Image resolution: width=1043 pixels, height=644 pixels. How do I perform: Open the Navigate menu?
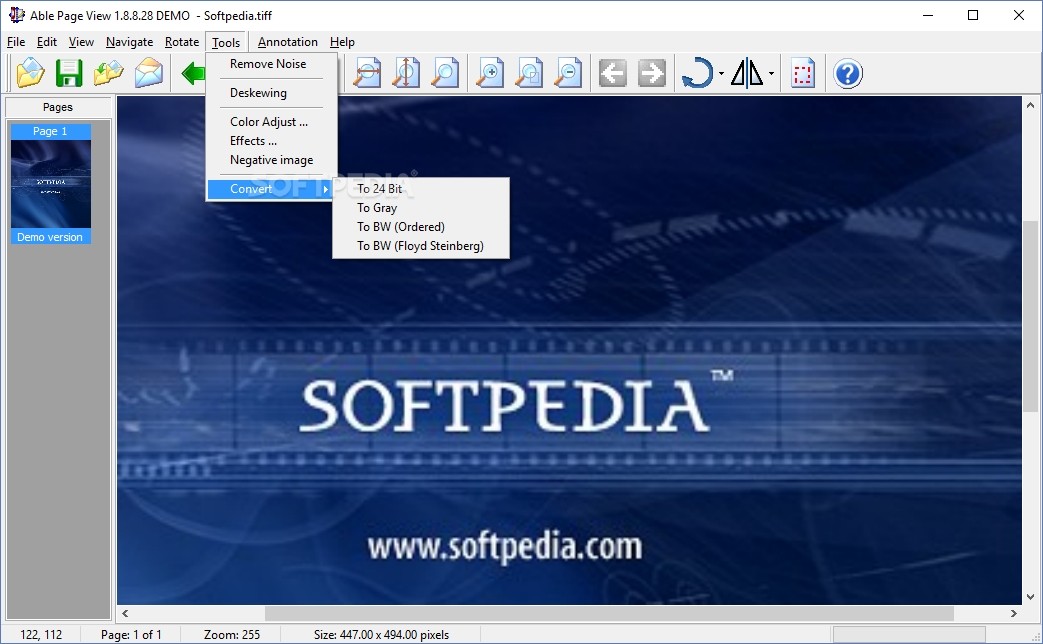coord(129,42)
